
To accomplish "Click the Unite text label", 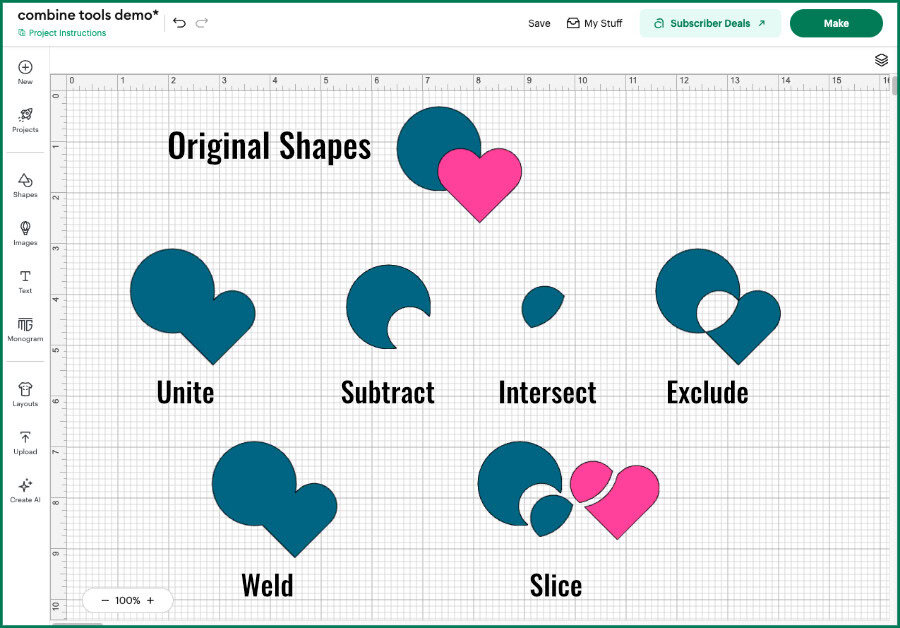I will (x=185, y=393).
